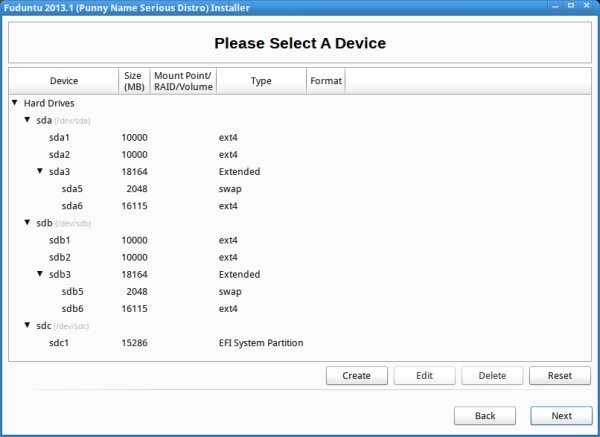Select the sdb5 swap partition
Image resolution: width=600 pixels, height=437 pixels.
pyautogui.click(x=300, y=292)
